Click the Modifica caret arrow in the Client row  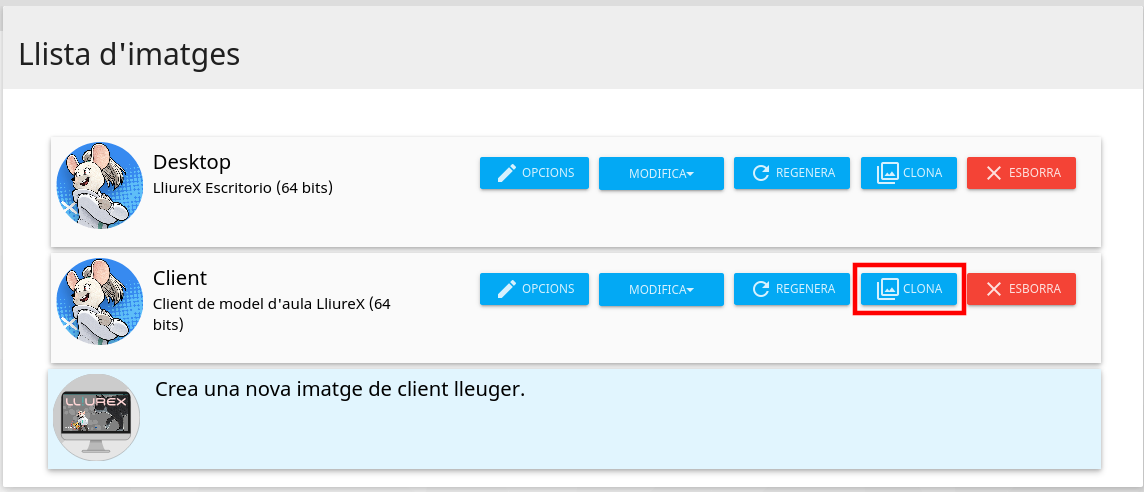pos(690,290)
